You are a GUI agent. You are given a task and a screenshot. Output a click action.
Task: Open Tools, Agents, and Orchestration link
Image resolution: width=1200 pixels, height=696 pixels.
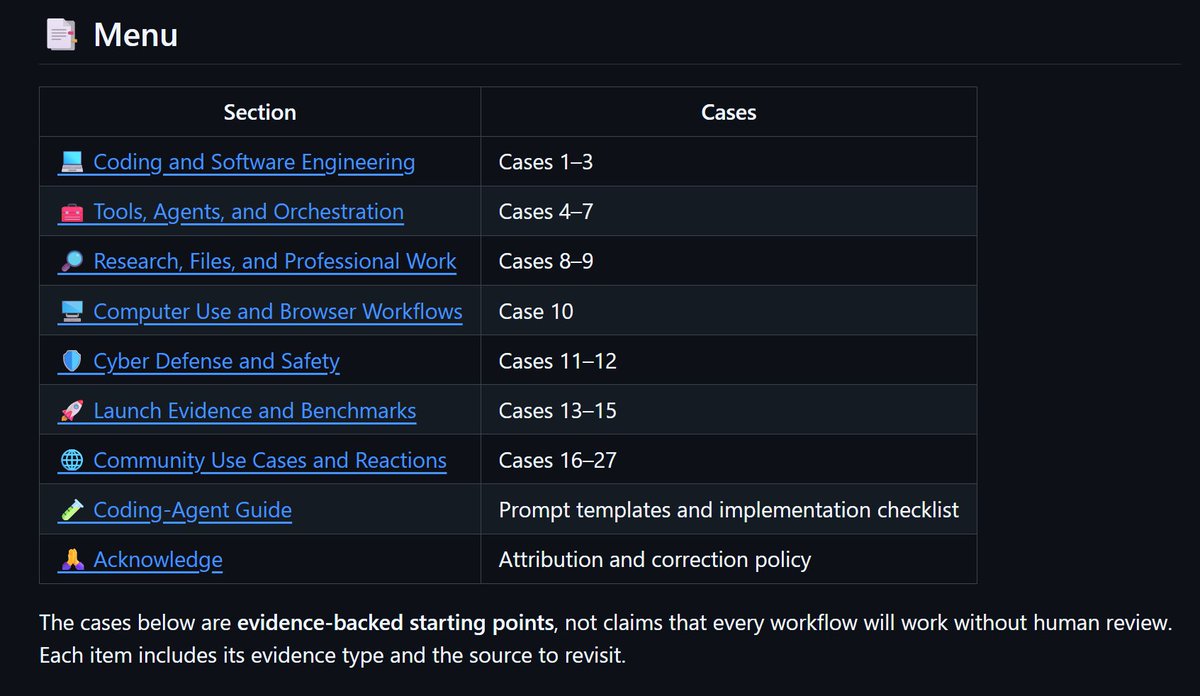[248, 212]
